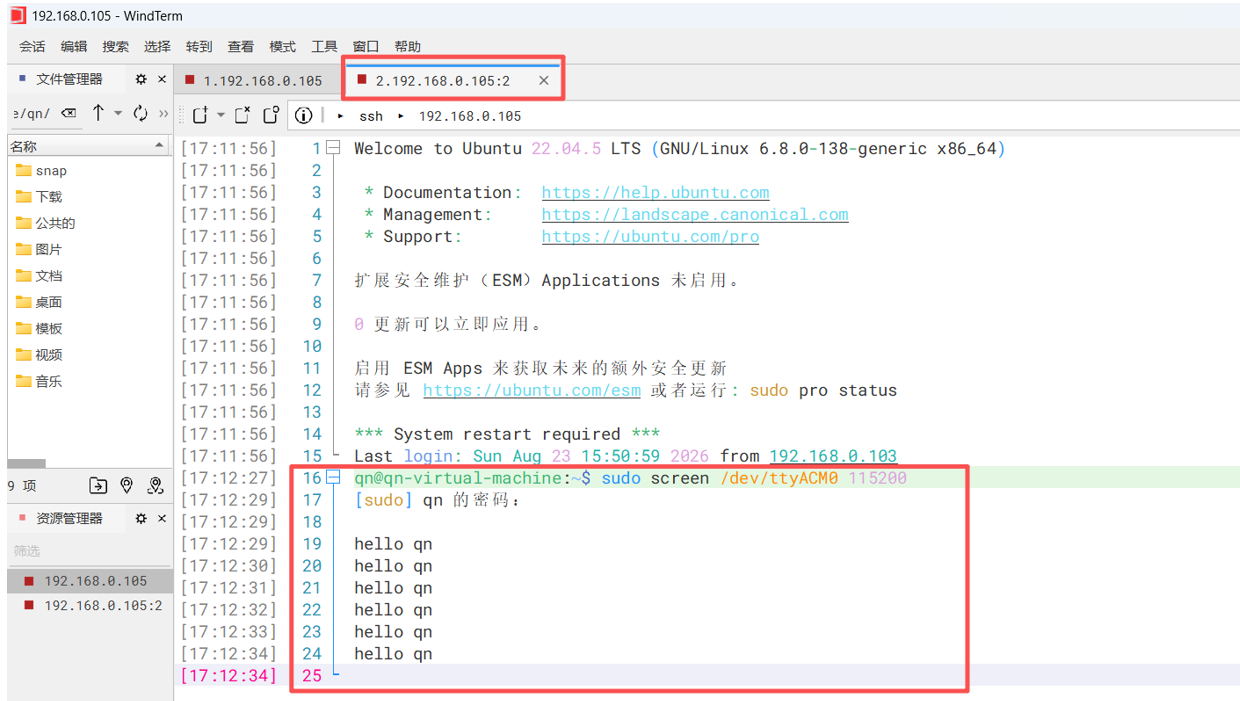Select session 192.168.0.105:2 in resource manager

88,605
